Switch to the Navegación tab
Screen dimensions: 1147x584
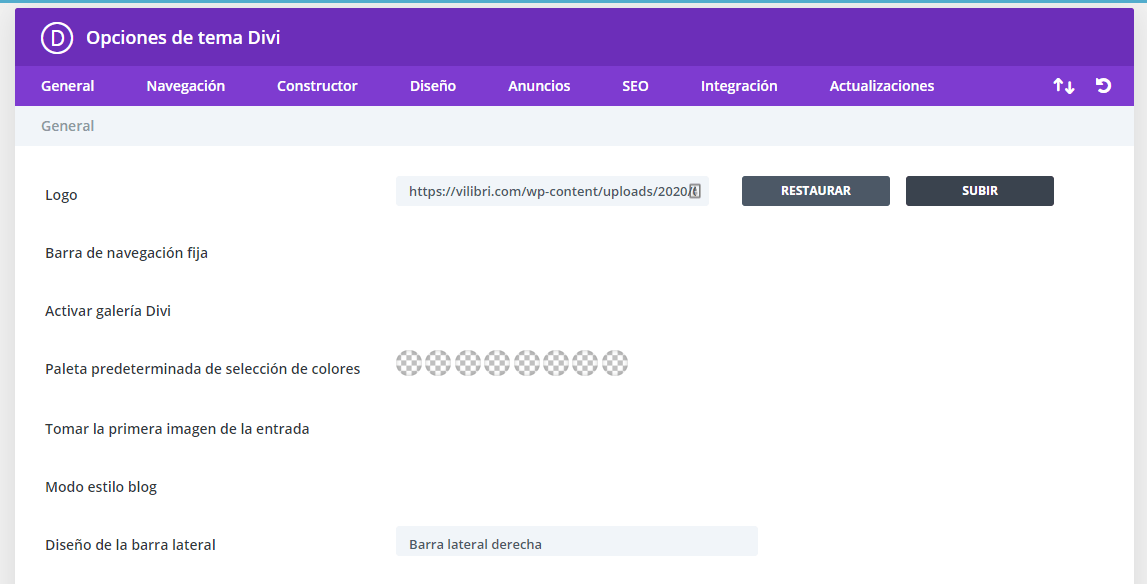[186, 86]
